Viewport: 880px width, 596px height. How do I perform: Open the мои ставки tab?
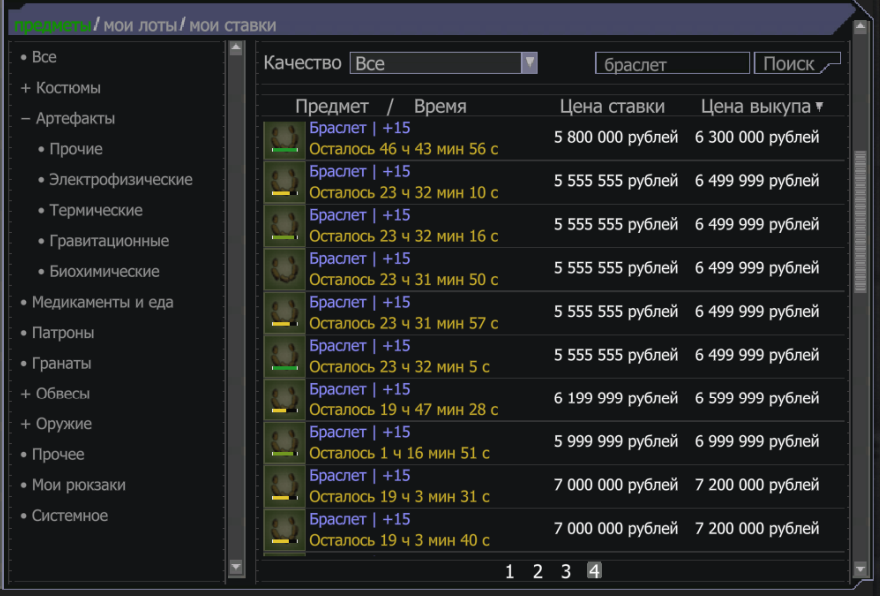coord(232,25)
